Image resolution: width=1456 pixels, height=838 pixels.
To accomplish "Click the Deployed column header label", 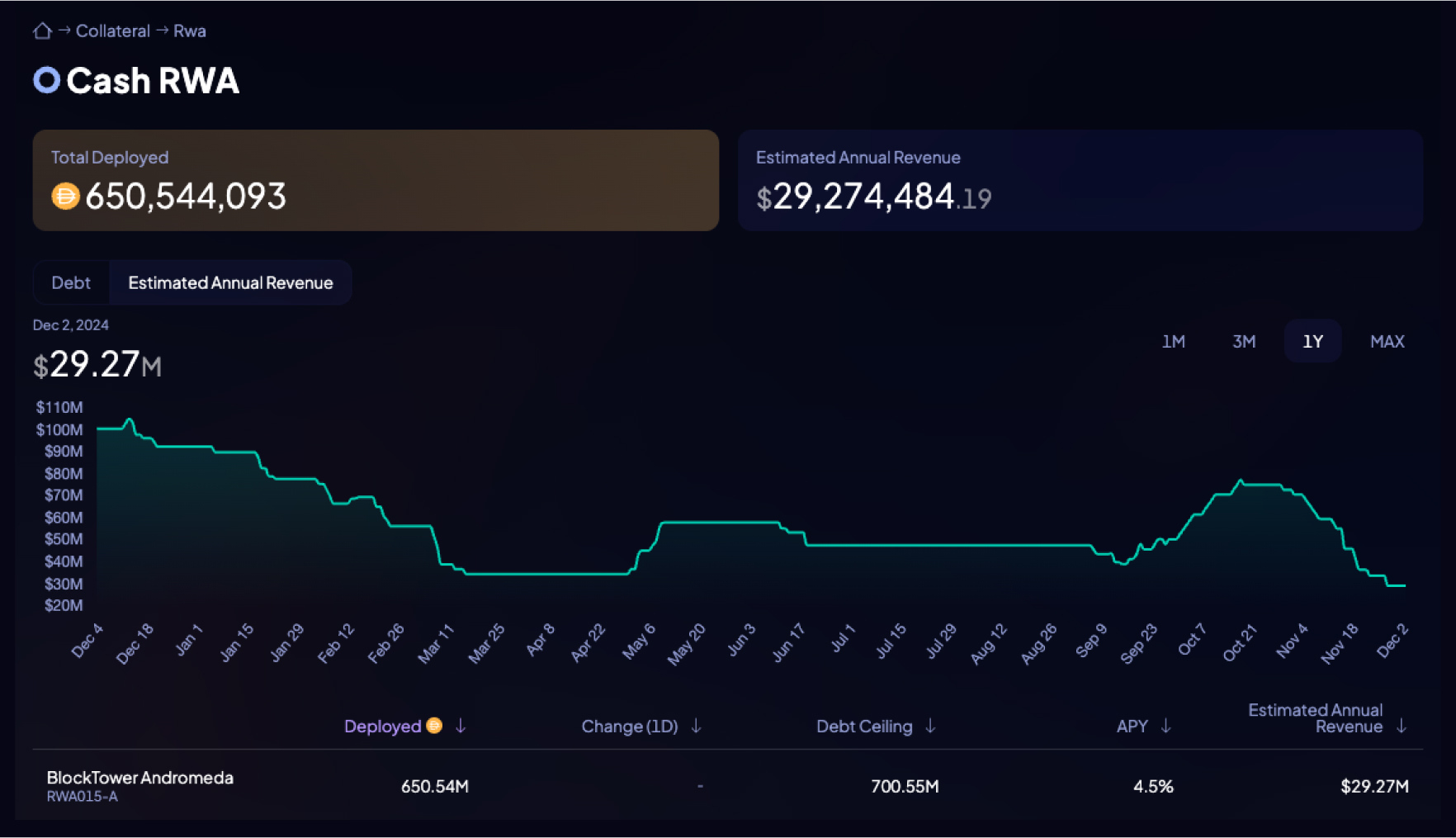I will click(382, 727).
